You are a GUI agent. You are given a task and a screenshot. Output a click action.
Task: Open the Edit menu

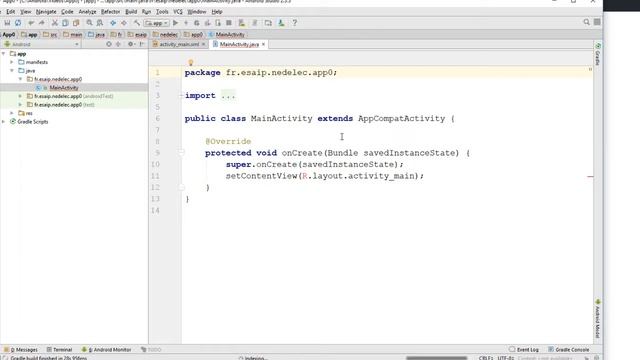click(10, 12)
